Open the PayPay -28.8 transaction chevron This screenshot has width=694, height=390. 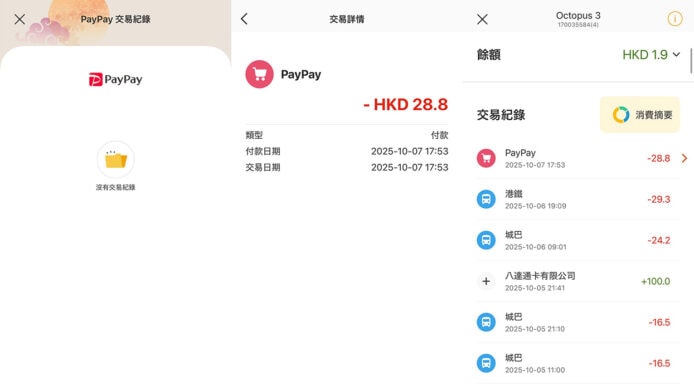point(684,158)
